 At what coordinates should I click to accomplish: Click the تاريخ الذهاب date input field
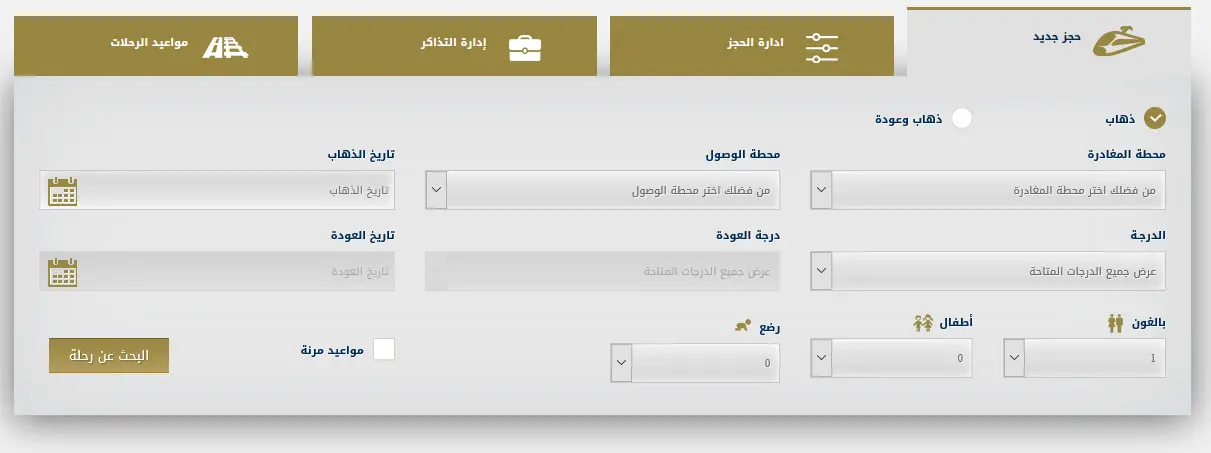pos(217,190)
